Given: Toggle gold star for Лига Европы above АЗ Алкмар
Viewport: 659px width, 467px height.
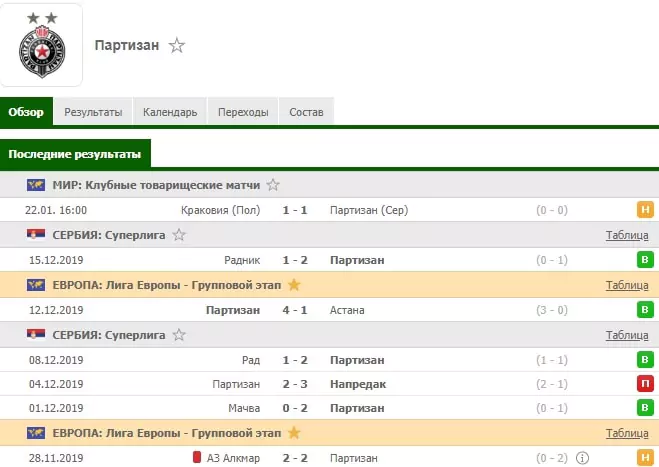Looking at the screenshot, I should (294, 433).
